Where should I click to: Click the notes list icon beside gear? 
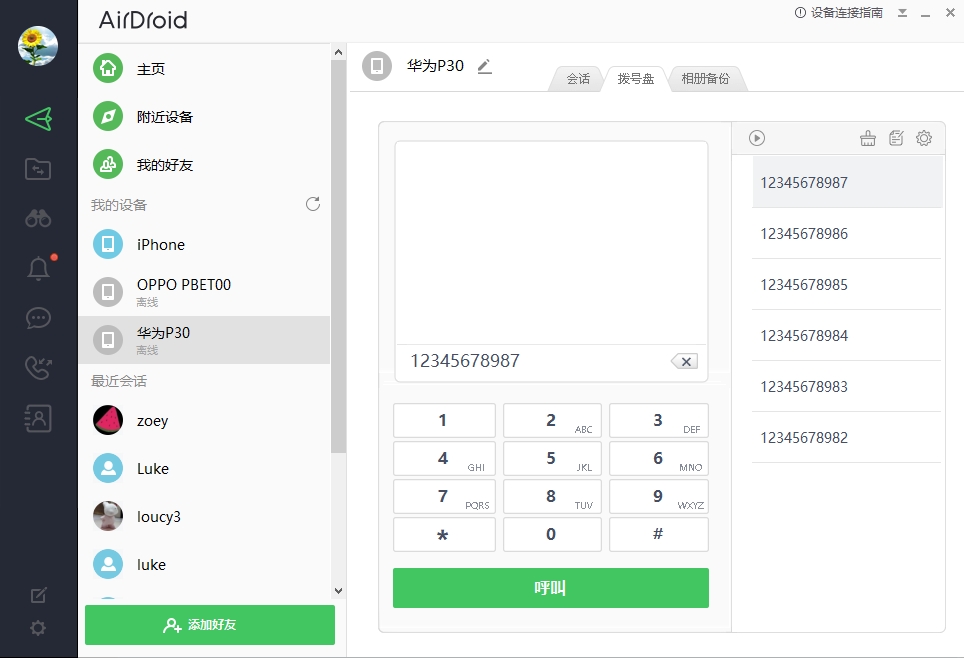(896, 138)
